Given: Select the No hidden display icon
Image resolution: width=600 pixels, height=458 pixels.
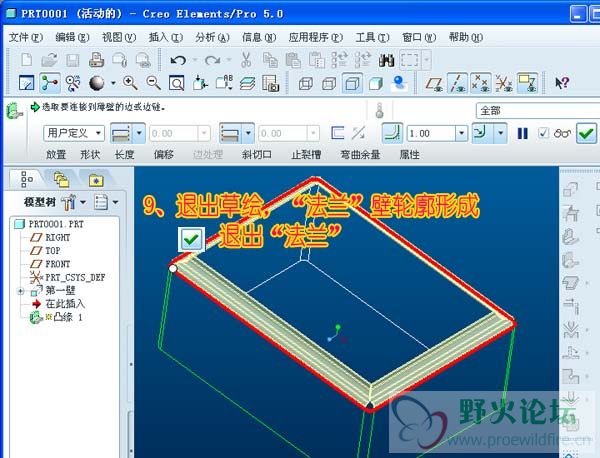Looking at the screenshot, I should (x=352, y=83).
